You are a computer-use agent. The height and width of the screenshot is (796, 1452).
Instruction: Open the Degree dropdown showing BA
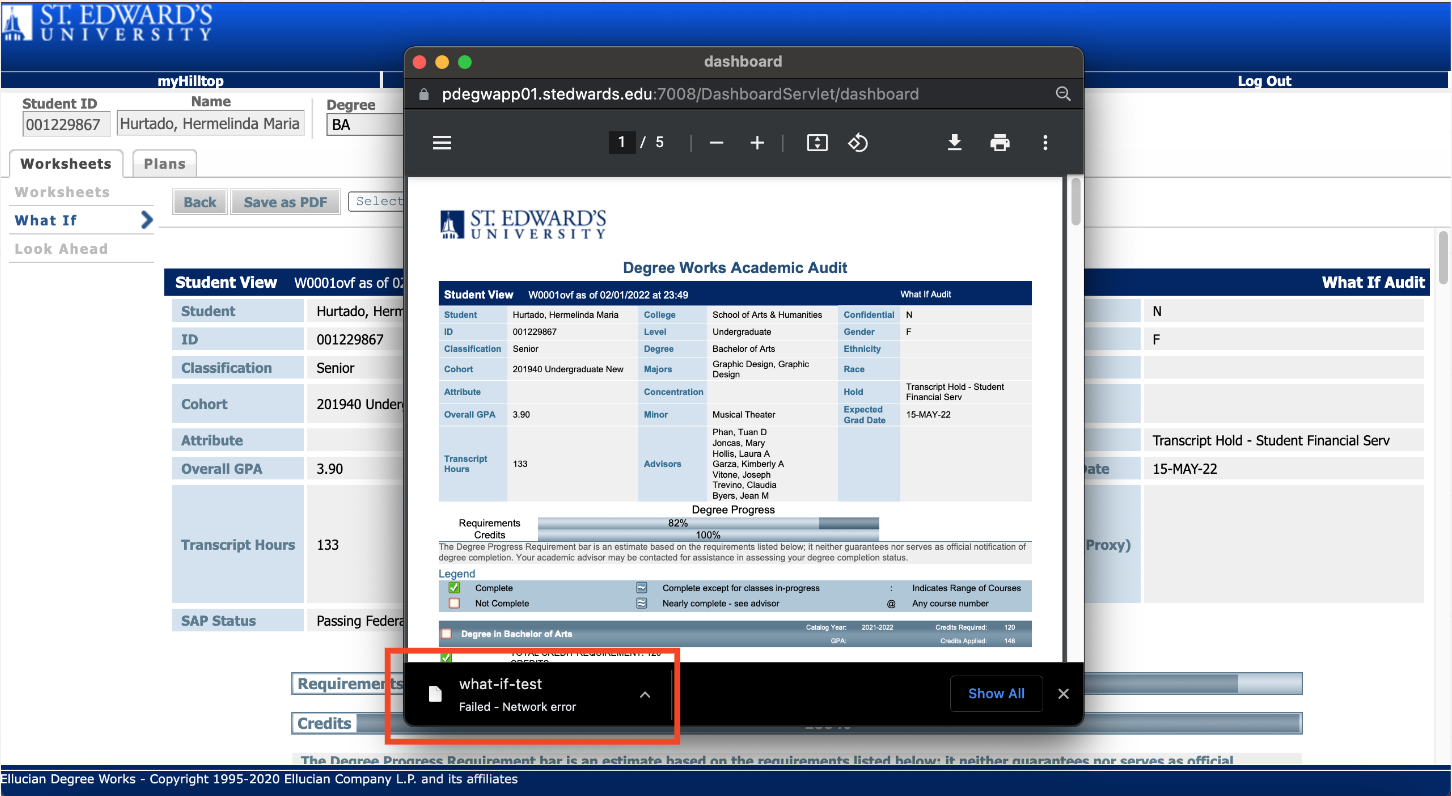(x=364, y=125)
